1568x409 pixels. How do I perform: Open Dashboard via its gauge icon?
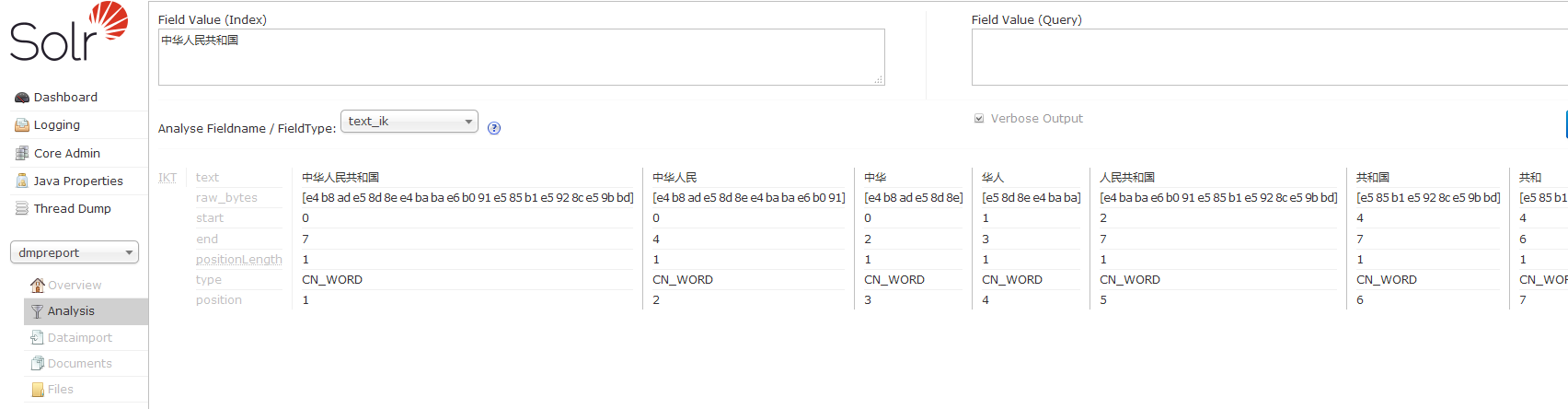[x=22, y=98]
